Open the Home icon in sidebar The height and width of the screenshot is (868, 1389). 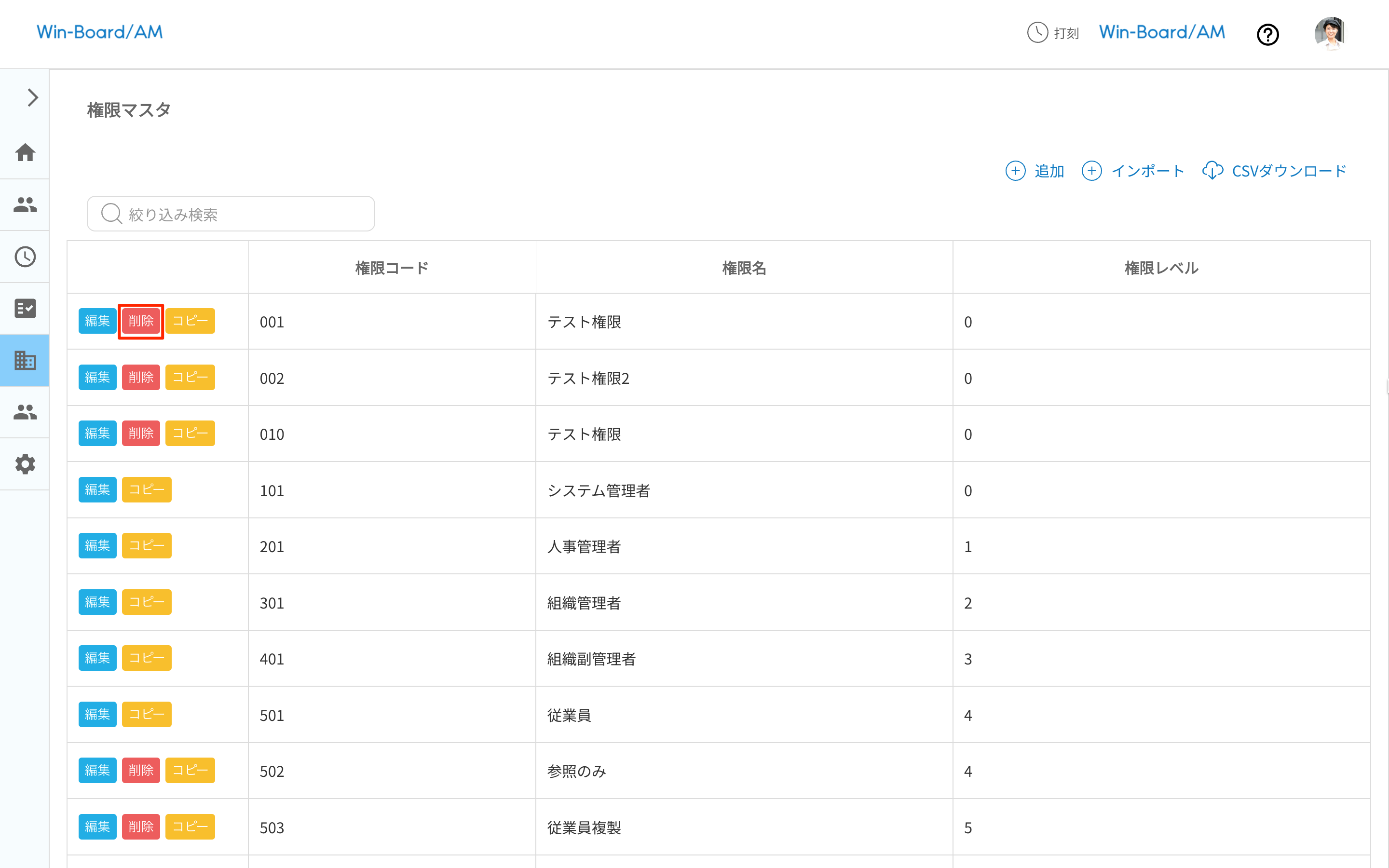pyautogui.click(x=25, y=153)
